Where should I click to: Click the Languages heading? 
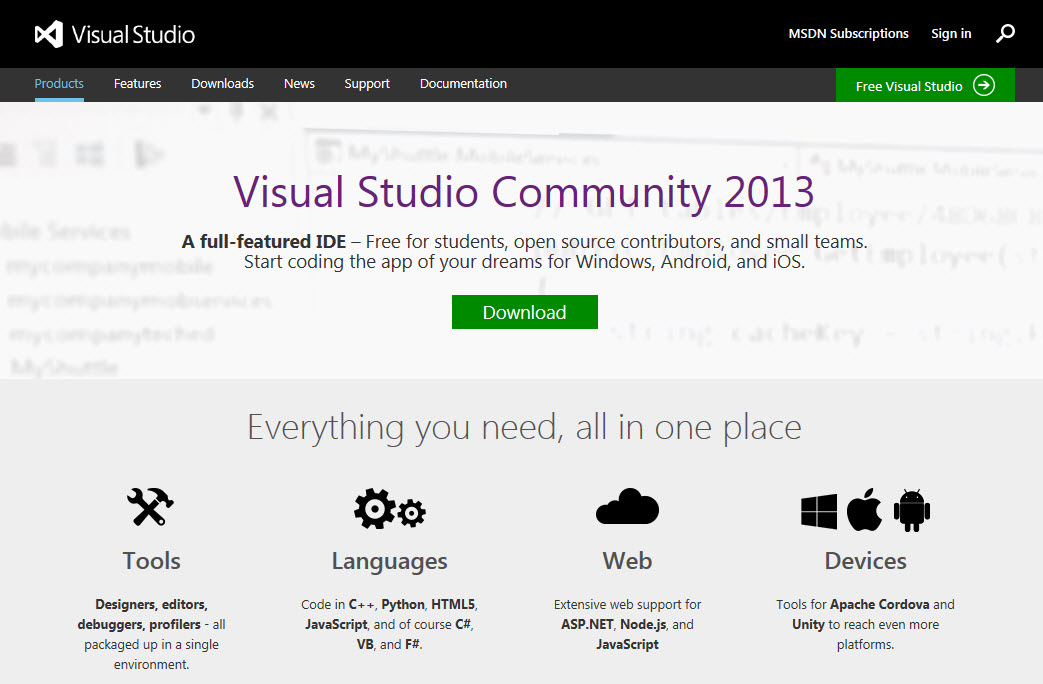click(x=389, y=562)
